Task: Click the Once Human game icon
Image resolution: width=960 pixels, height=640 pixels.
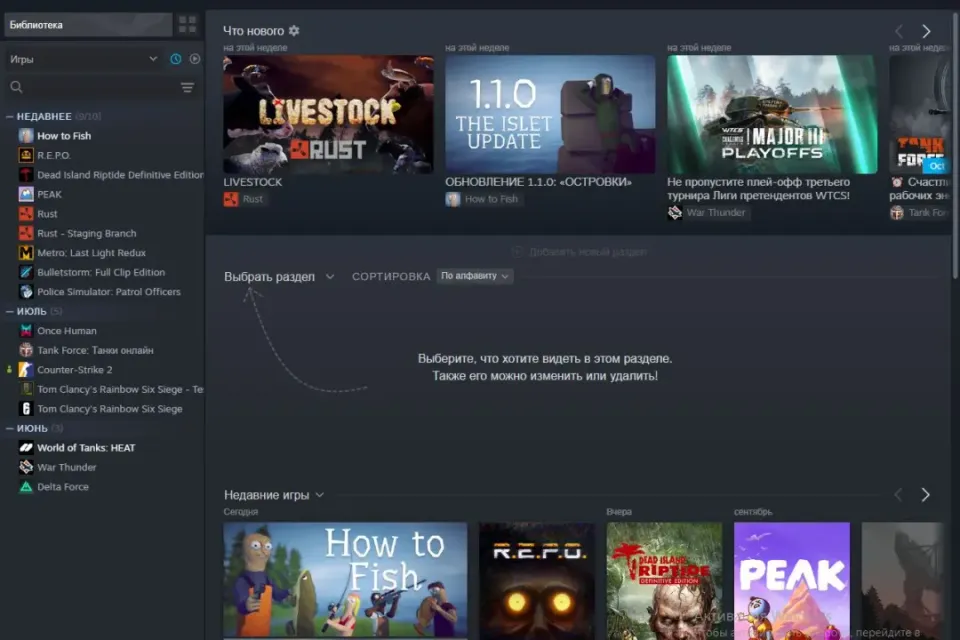Action: pos(26,331)
